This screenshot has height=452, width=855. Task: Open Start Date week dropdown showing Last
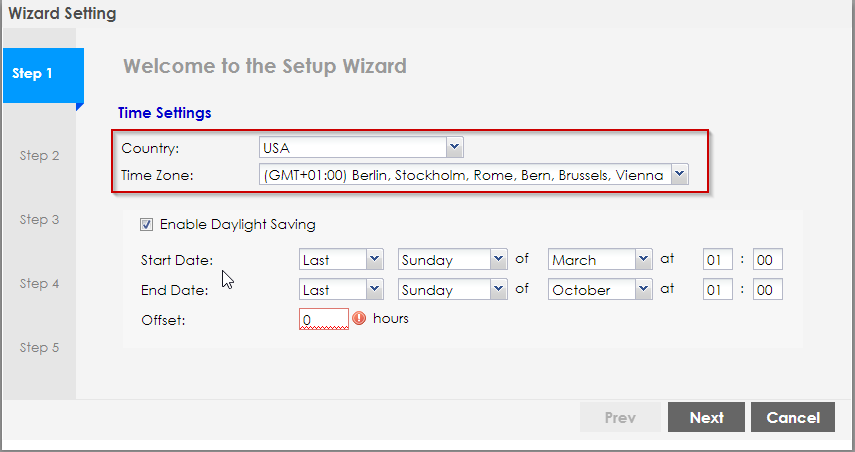click(x=341, y=260)
